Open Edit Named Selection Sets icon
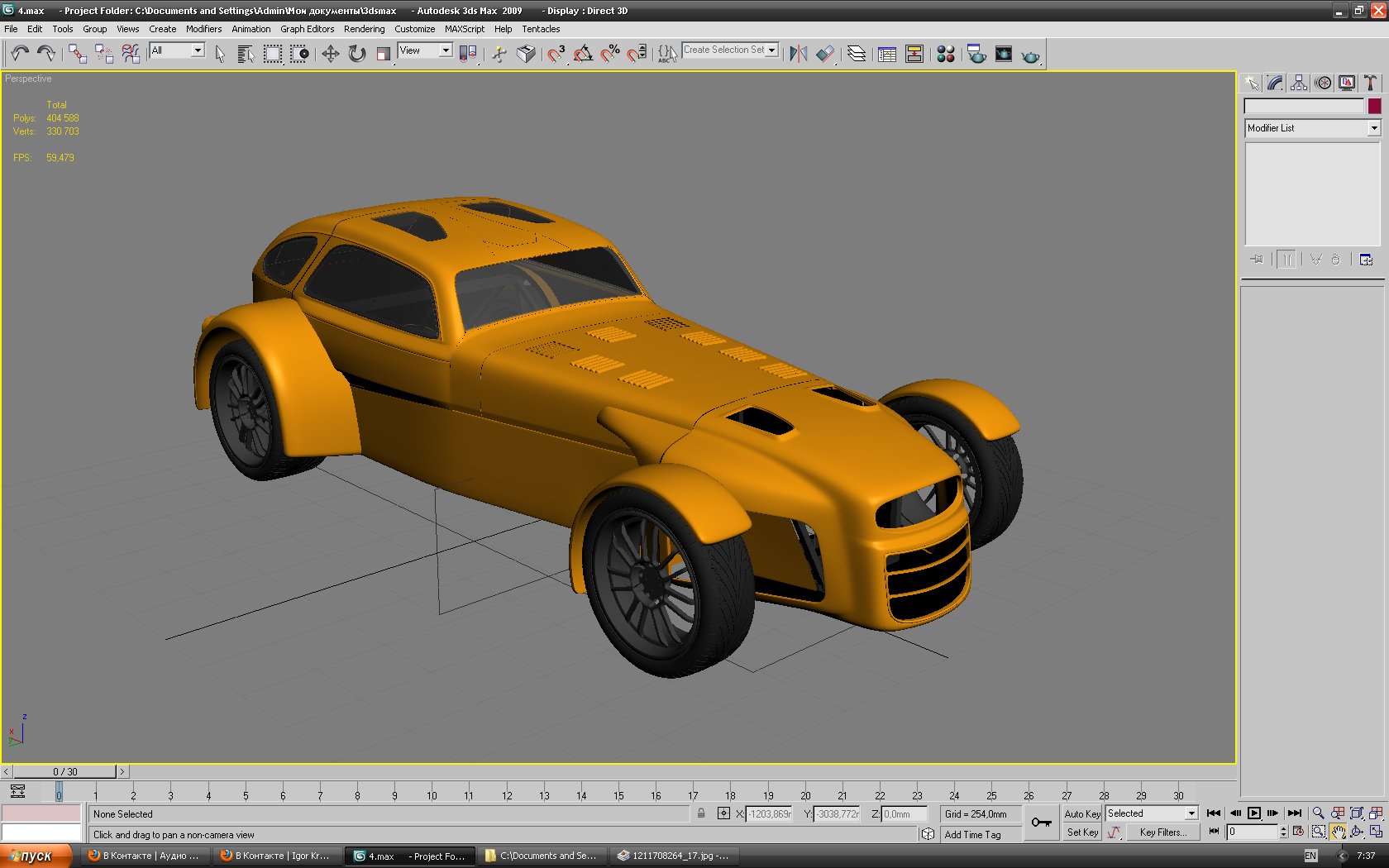The height and width of the screenshot is (868, 1389). click(x=667, y=54)
